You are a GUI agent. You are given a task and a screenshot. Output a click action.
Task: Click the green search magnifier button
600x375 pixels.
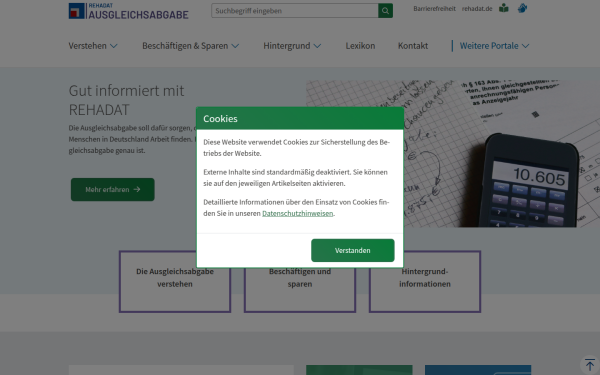coord(385,11)
